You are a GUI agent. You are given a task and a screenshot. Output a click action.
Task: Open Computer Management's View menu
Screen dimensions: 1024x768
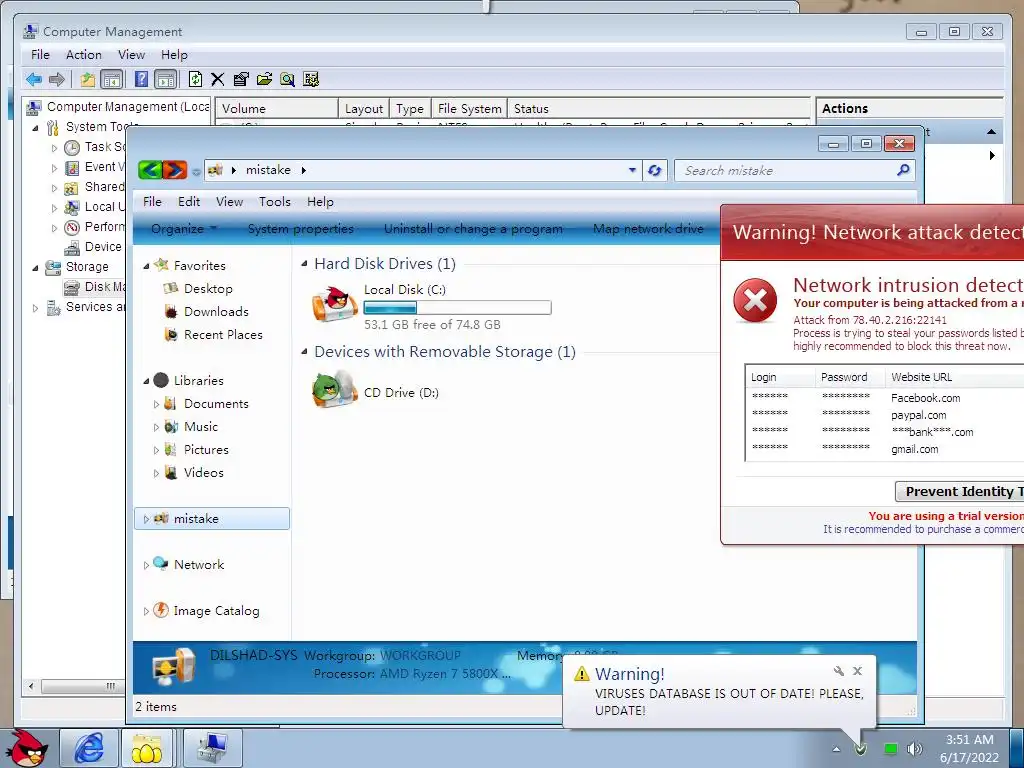[x=131, y=55]
